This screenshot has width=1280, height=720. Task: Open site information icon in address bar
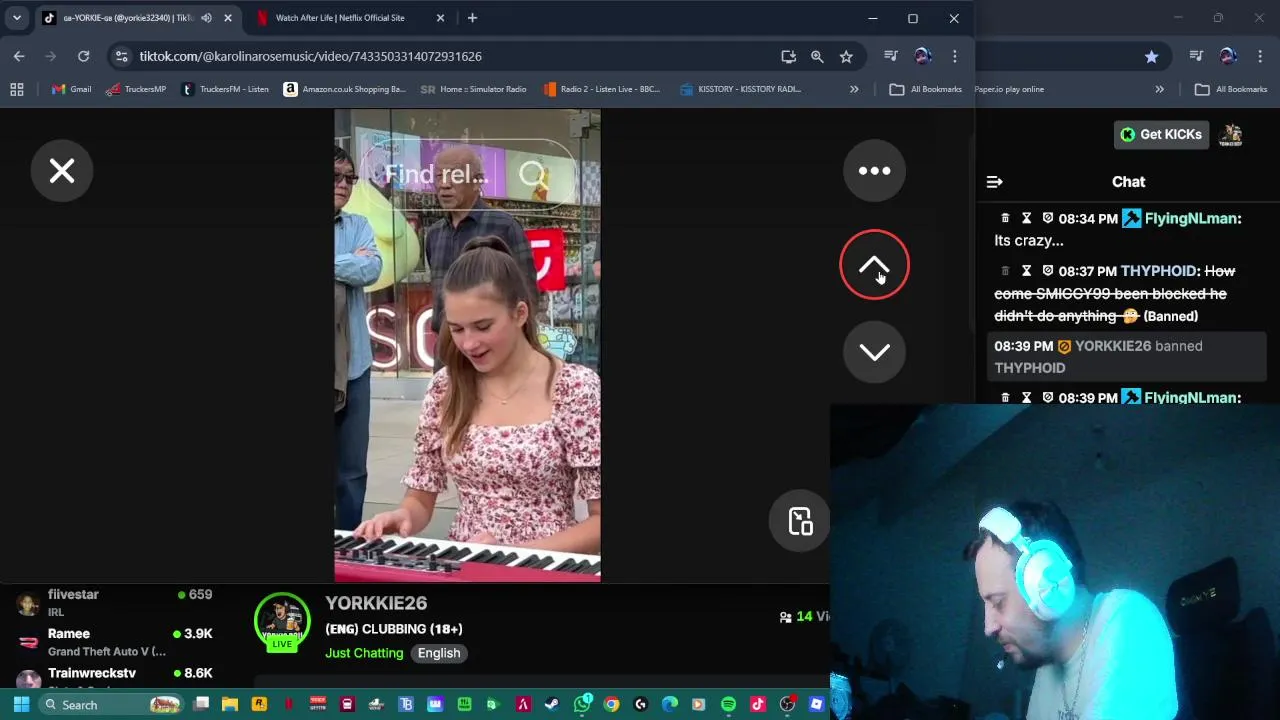tap(121, 56)
